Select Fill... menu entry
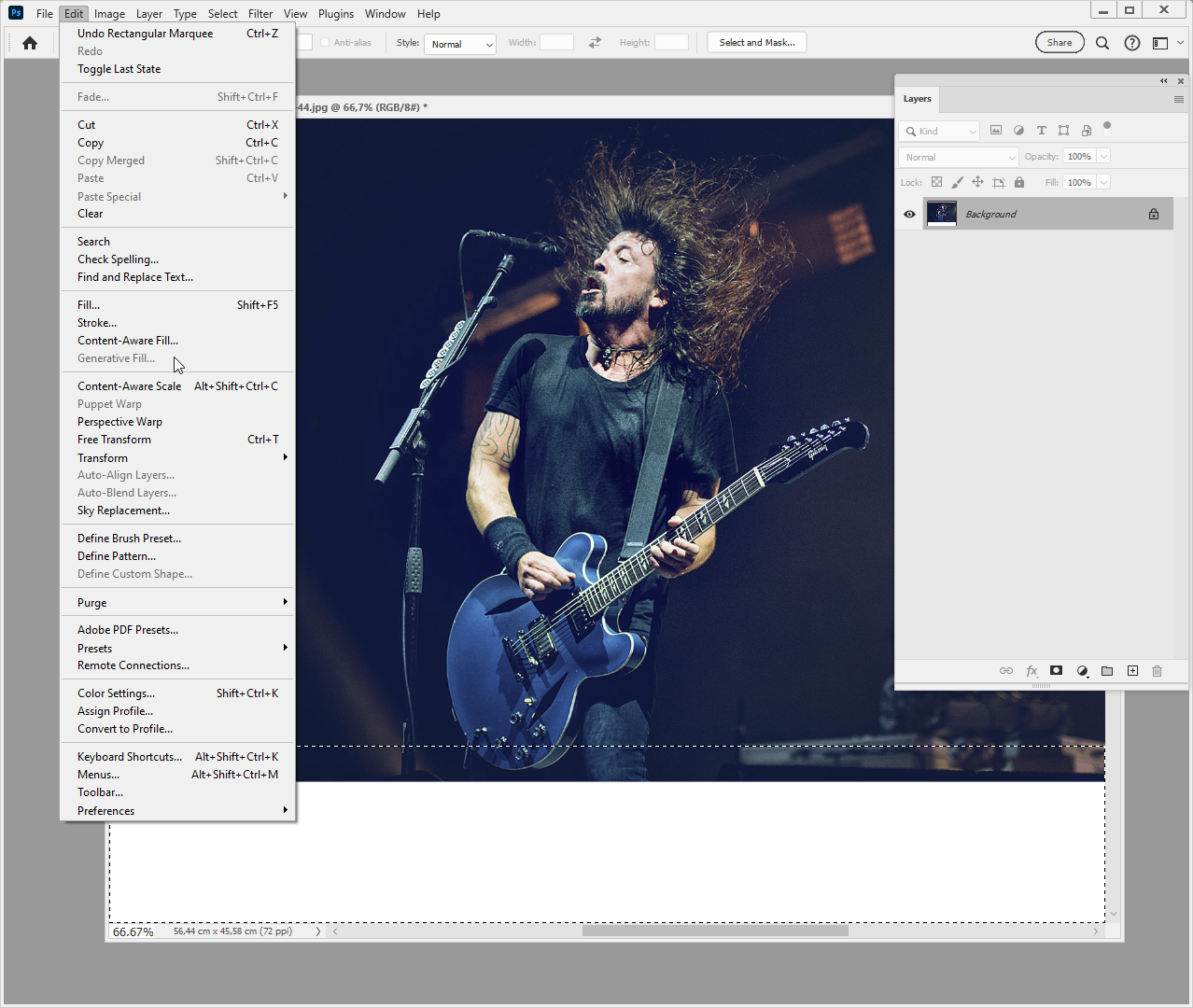 177,305
